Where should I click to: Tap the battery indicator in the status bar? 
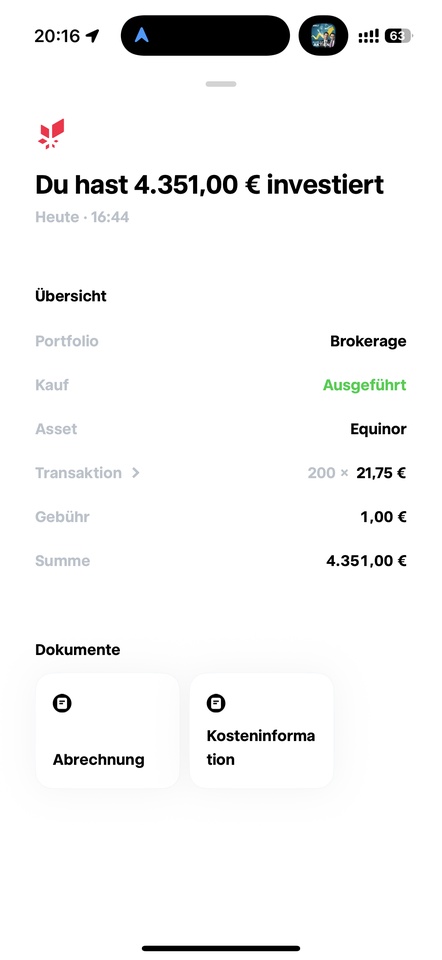[399, 36]
